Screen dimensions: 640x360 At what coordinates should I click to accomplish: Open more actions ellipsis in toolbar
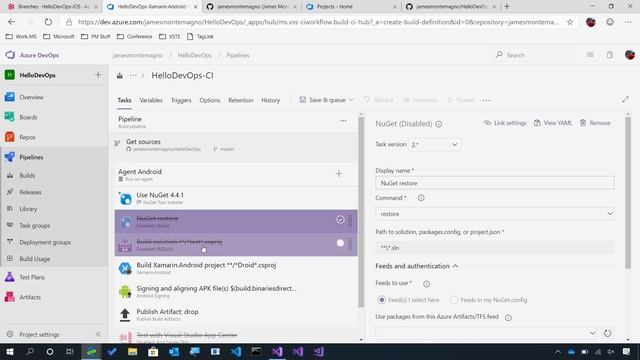click(x=486, y=100)
